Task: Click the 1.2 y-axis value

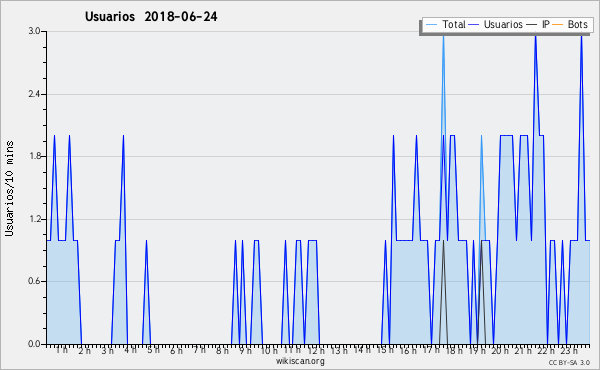Action: [x=34, y=219]
